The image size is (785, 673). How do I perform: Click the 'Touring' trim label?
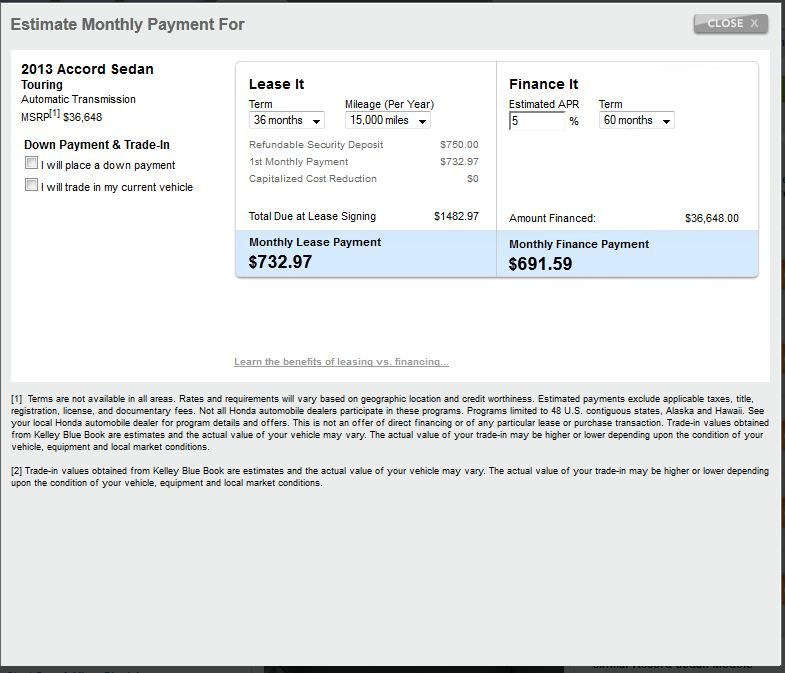pyautogui.click(x=42, y=85)
